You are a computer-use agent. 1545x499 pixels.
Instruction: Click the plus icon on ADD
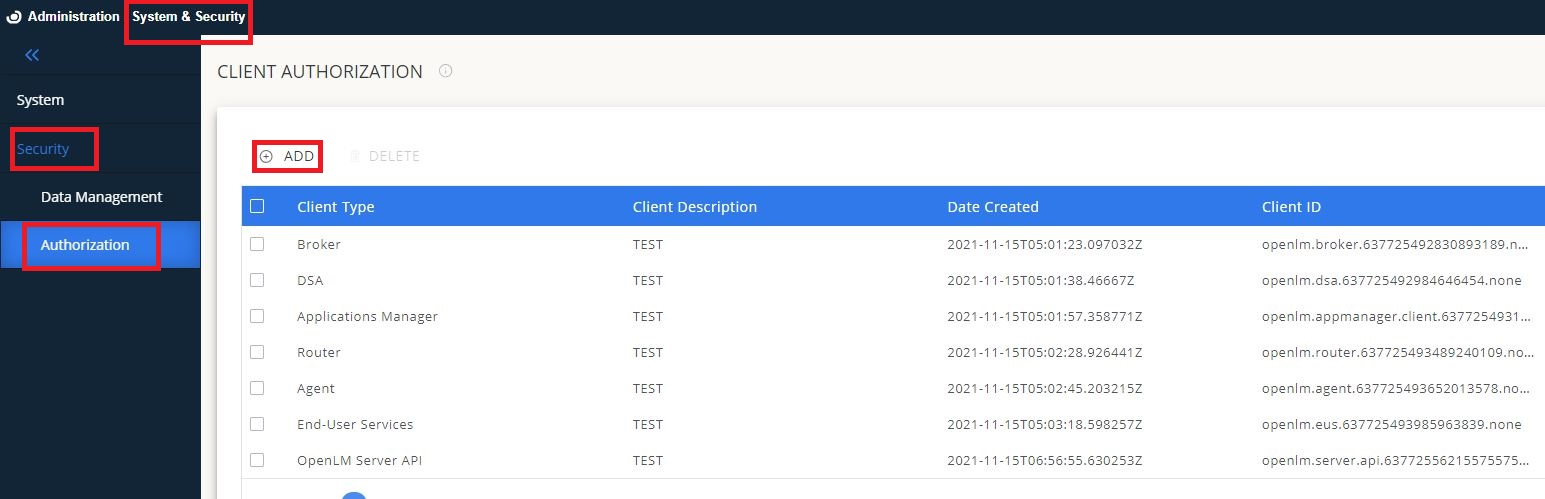(x=266, y=156)
